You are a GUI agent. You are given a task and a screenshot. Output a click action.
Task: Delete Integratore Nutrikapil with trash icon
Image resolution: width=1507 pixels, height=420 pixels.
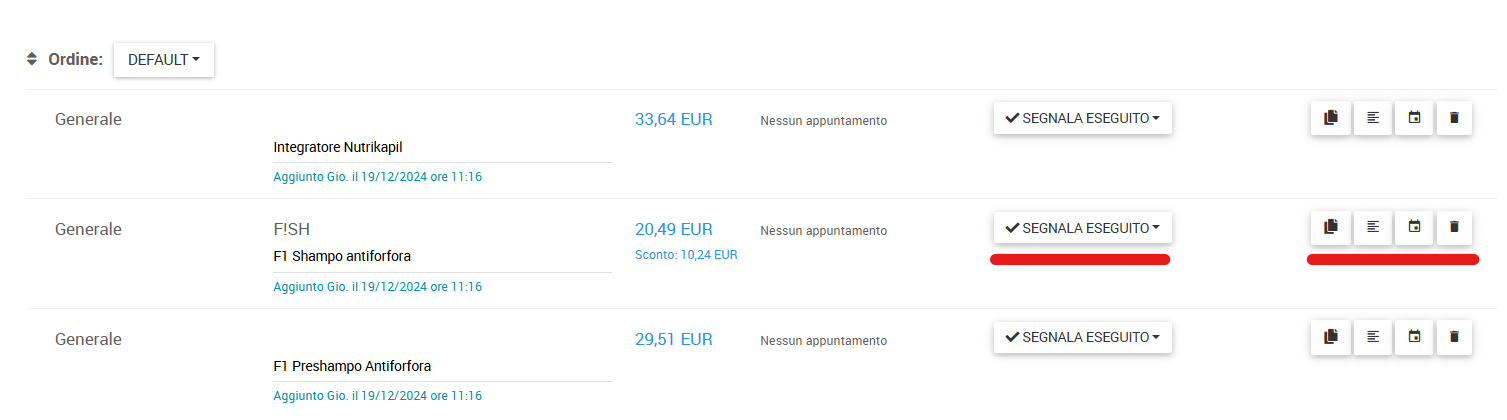[1454, 118]
